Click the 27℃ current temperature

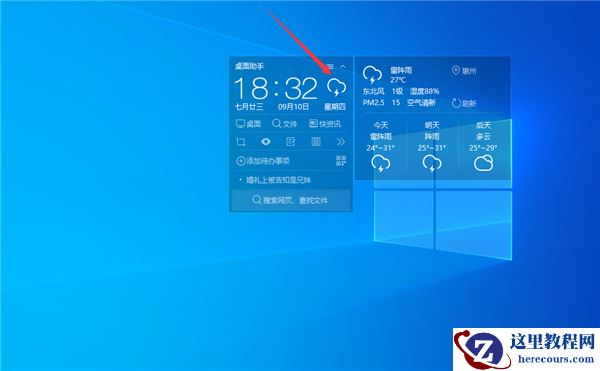398,80
